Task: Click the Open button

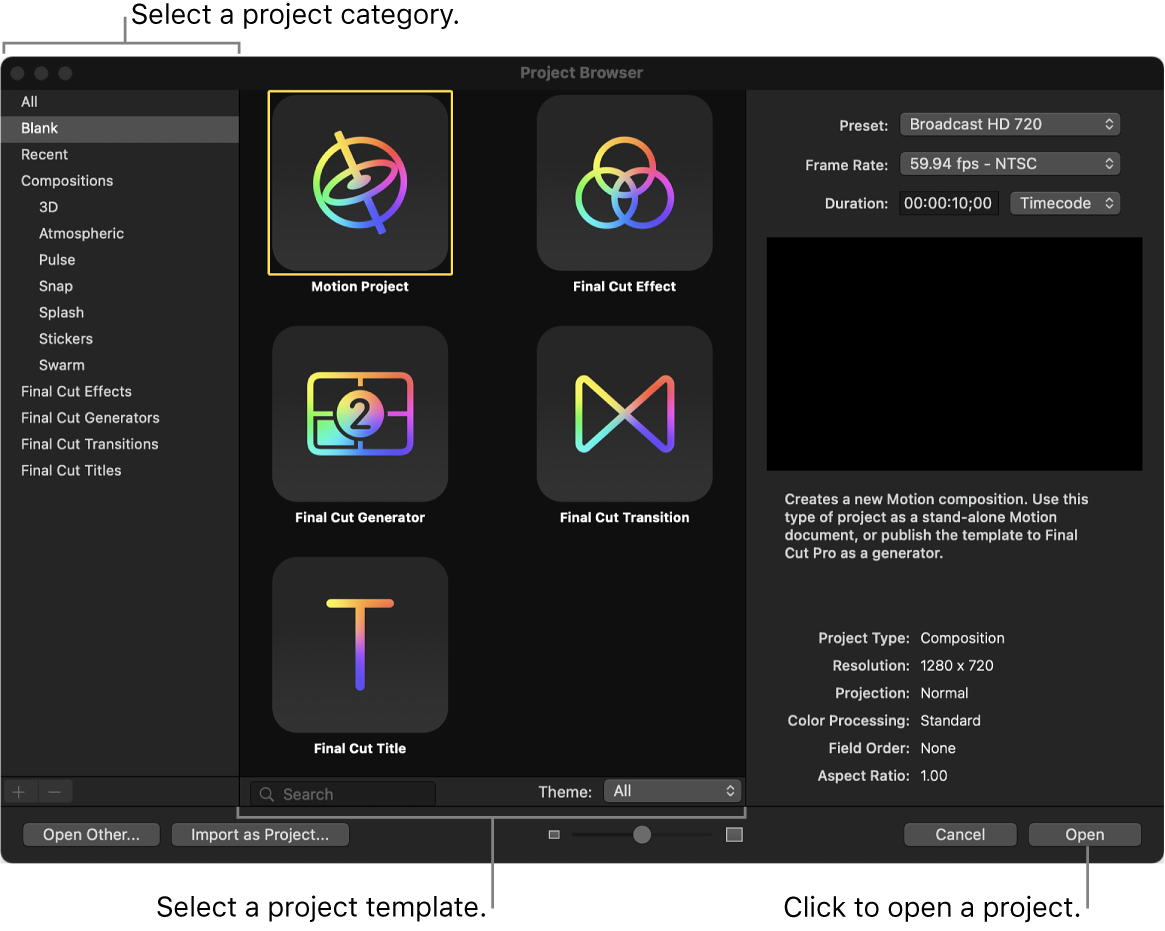Action: click(x=1084, y=834)
